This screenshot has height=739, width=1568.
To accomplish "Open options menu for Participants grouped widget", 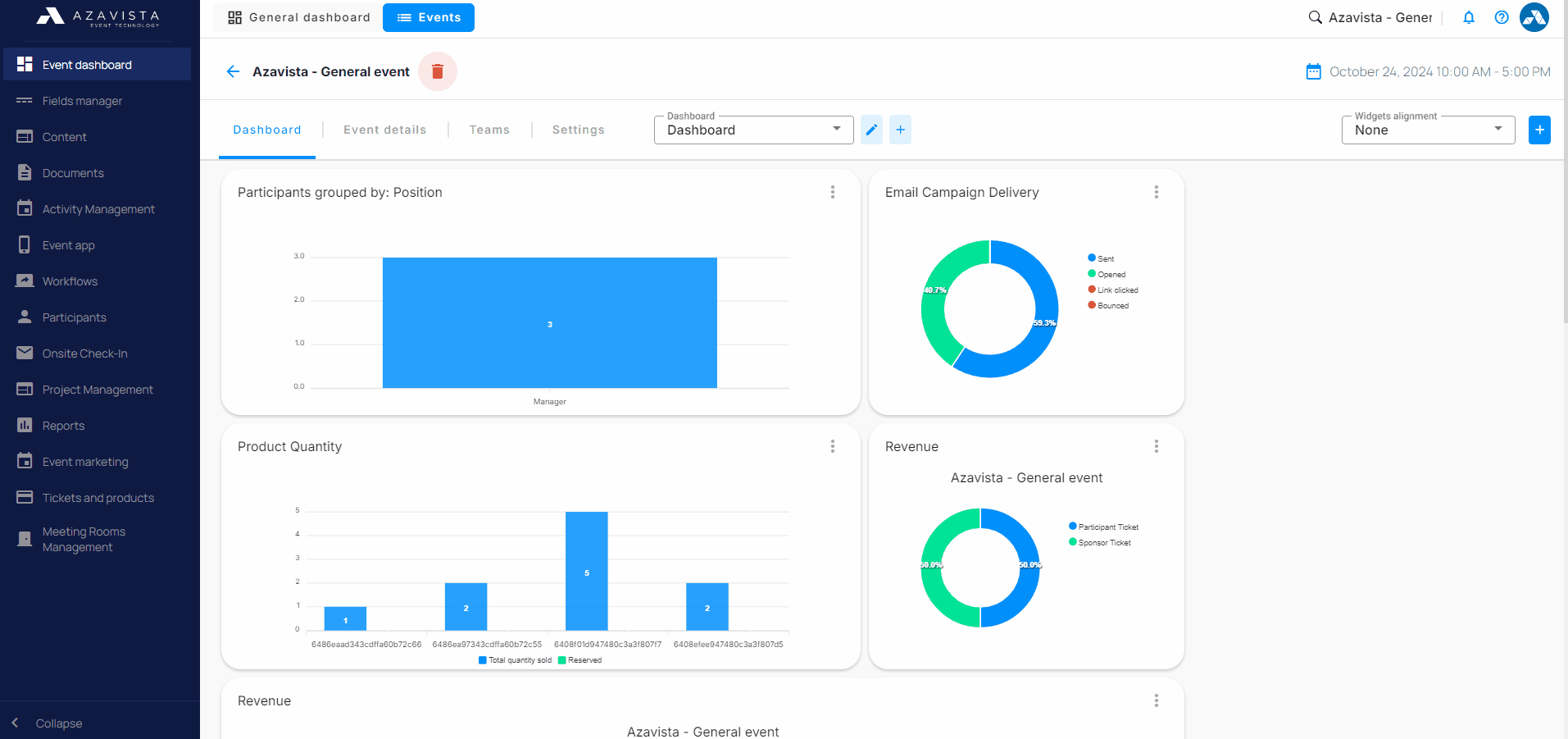I will [x=833, y=192].
